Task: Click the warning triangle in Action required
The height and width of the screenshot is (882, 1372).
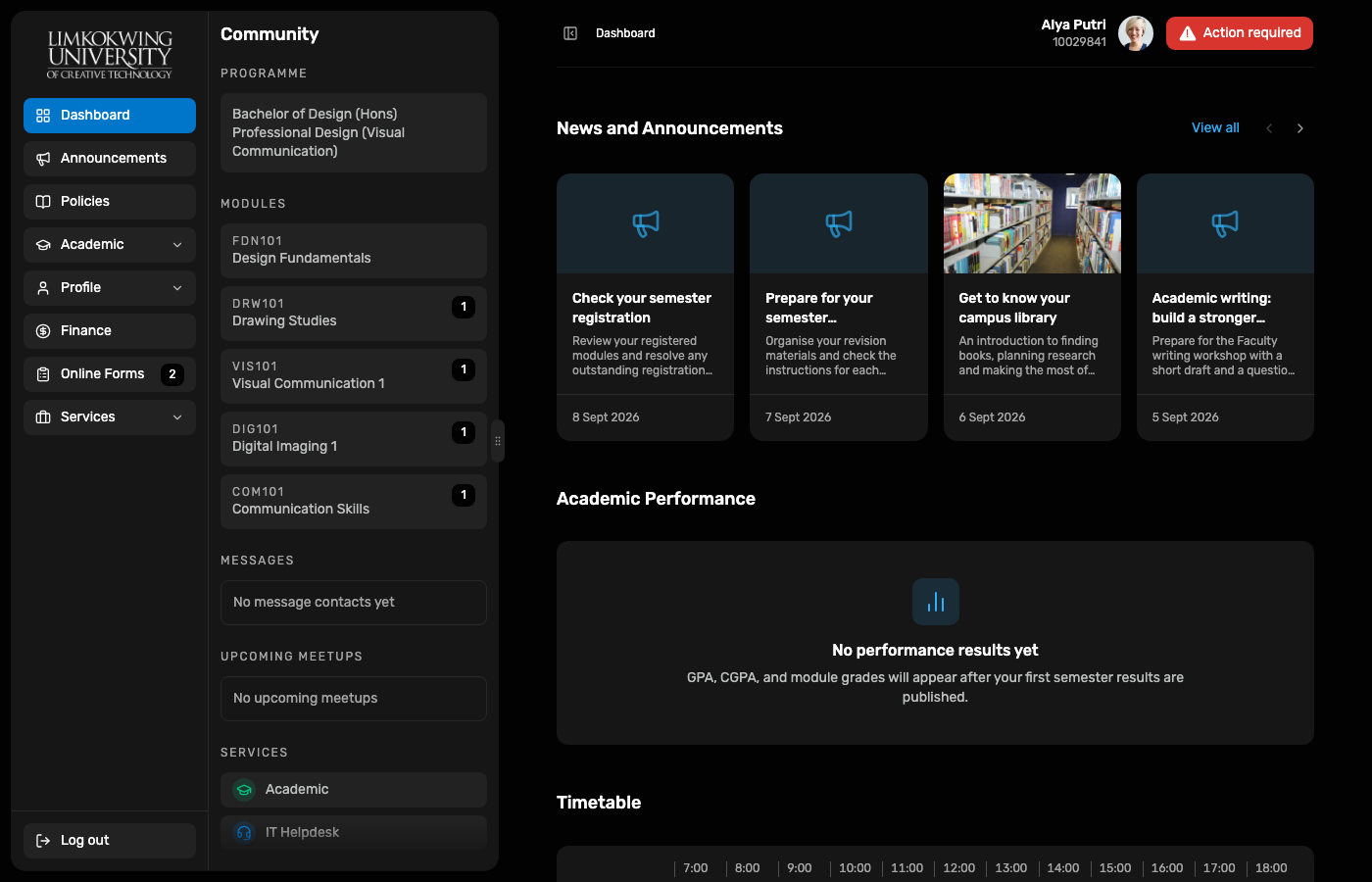Action: click(1187, 33)
